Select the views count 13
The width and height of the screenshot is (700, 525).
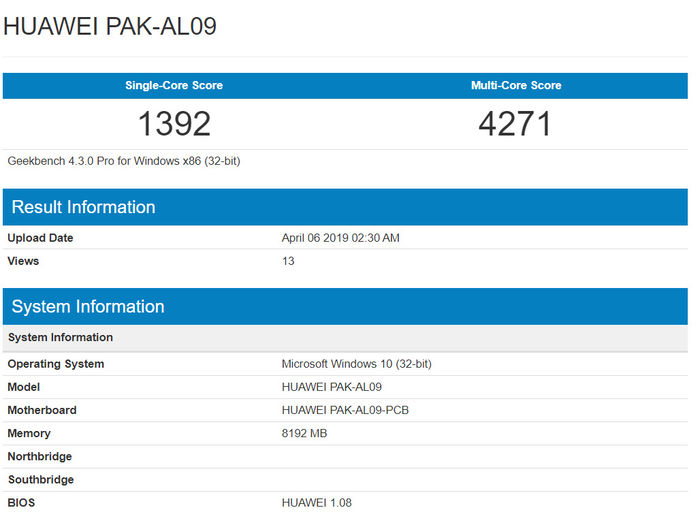pyautogui.click(x=288, y=261)
